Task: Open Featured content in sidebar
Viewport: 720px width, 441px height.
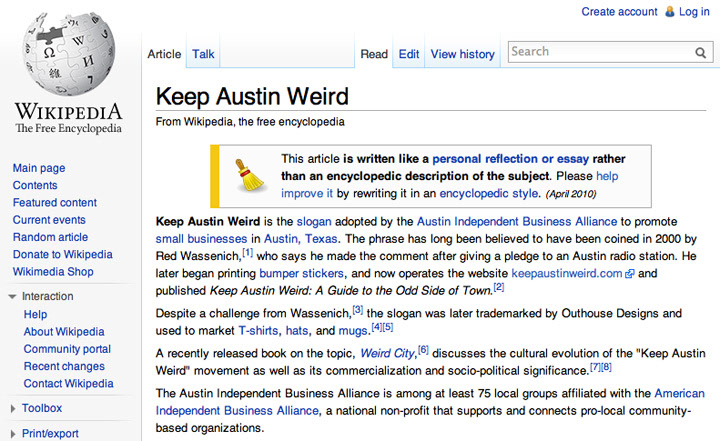Action: [55, 203]
